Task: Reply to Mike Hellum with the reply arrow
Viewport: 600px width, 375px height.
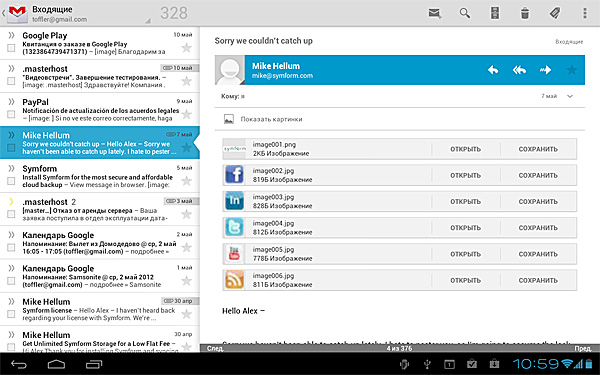Action: pyautogui.click(x=493, y=70)
